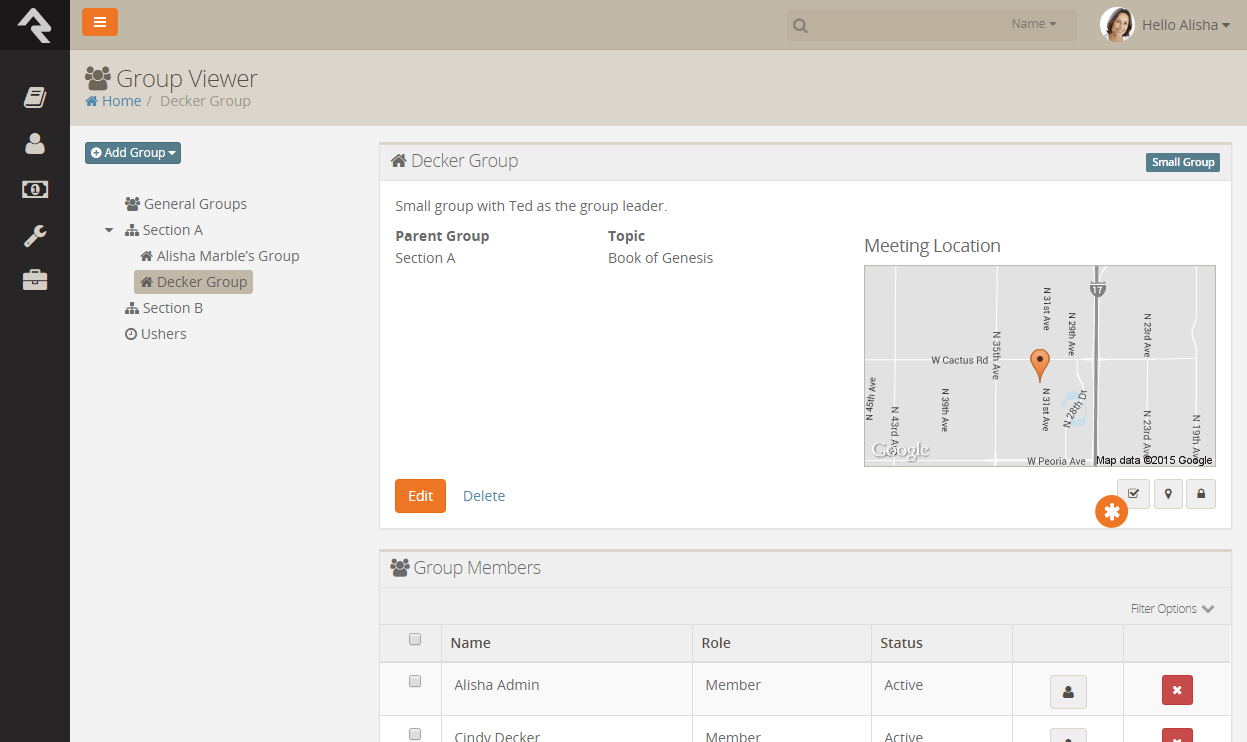
Task: Expand the Filter Options panel
Action: pyautogui.click(x=1172, y=609)
